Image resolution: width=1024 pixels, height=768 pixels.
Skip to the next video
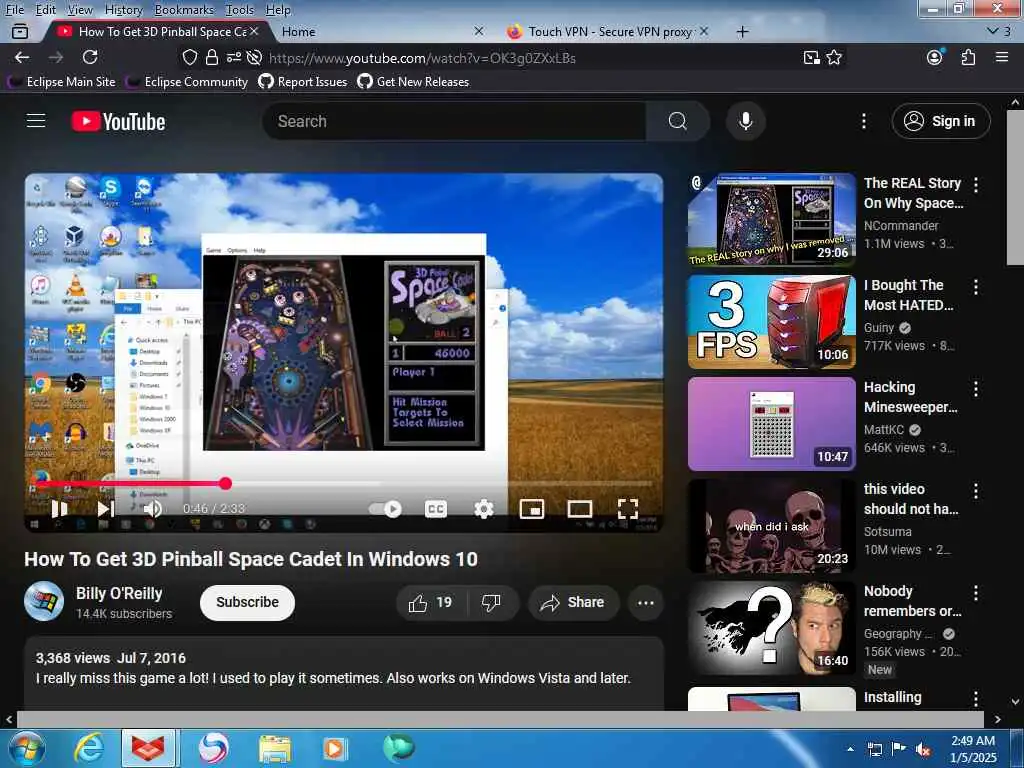tap(106, 509)
